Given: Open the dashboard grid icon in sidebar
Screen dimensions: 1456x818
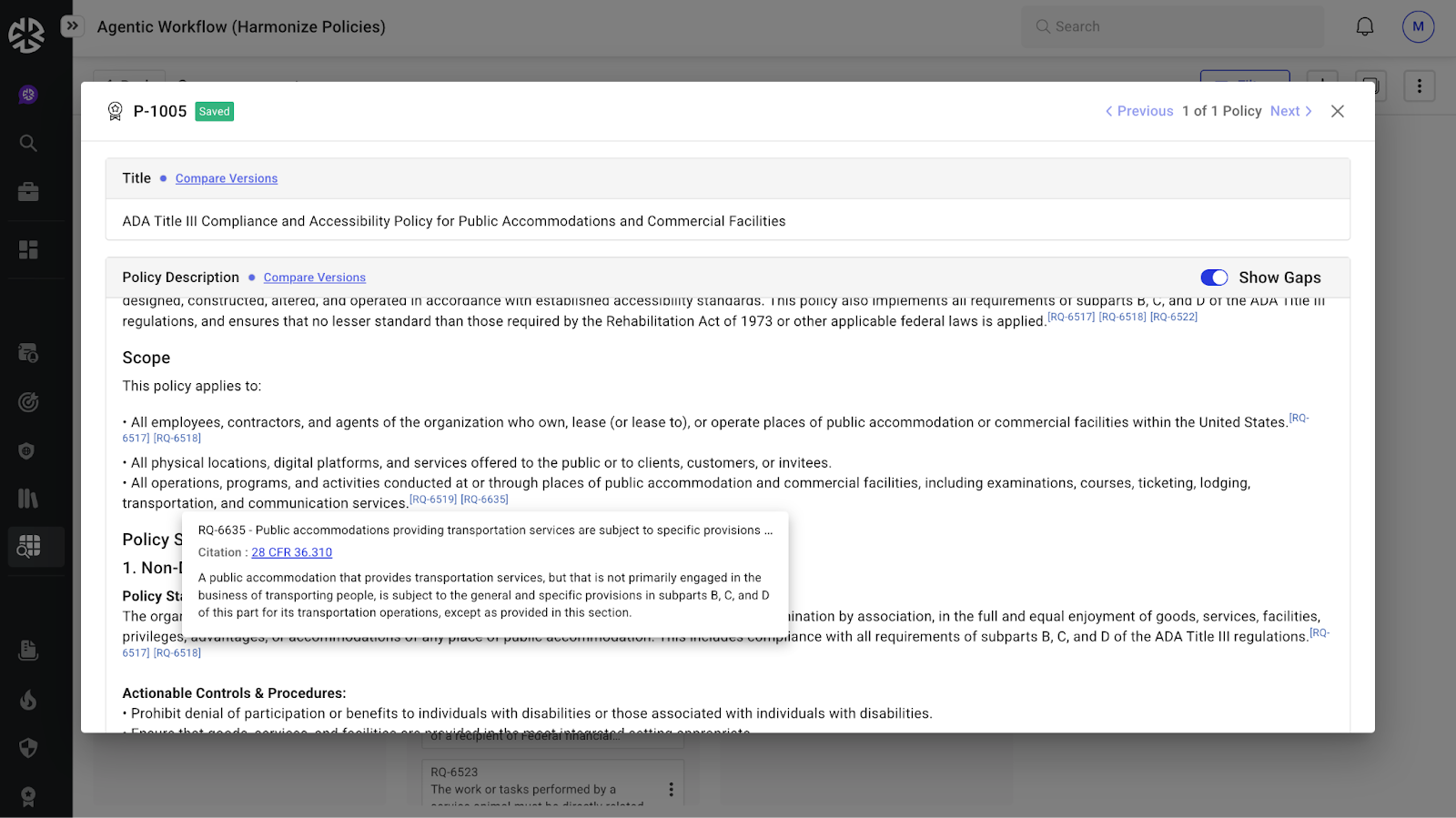Looking at the screenshot, I should coord(28,249).
